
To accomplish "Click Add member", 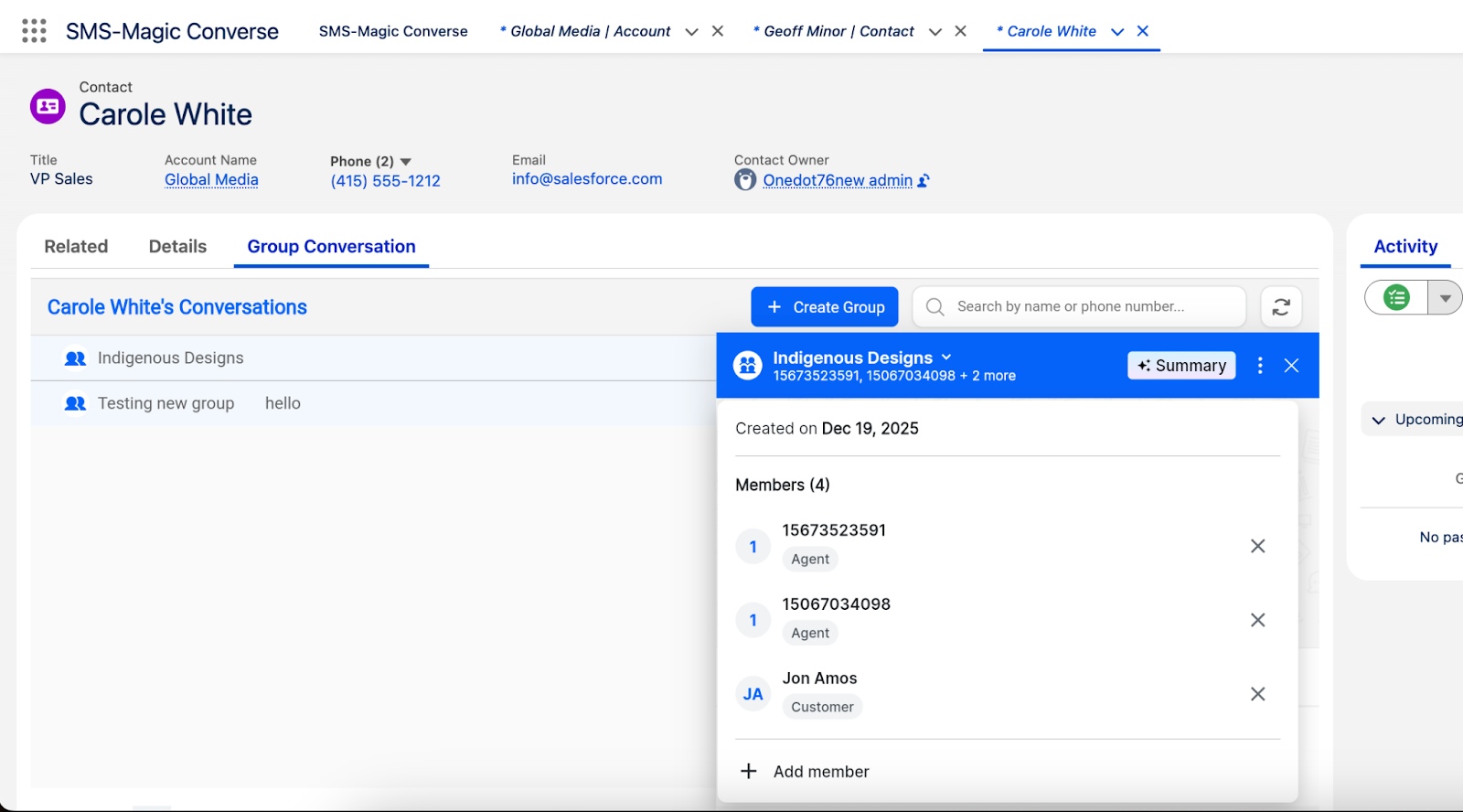I will click(821, 772).
